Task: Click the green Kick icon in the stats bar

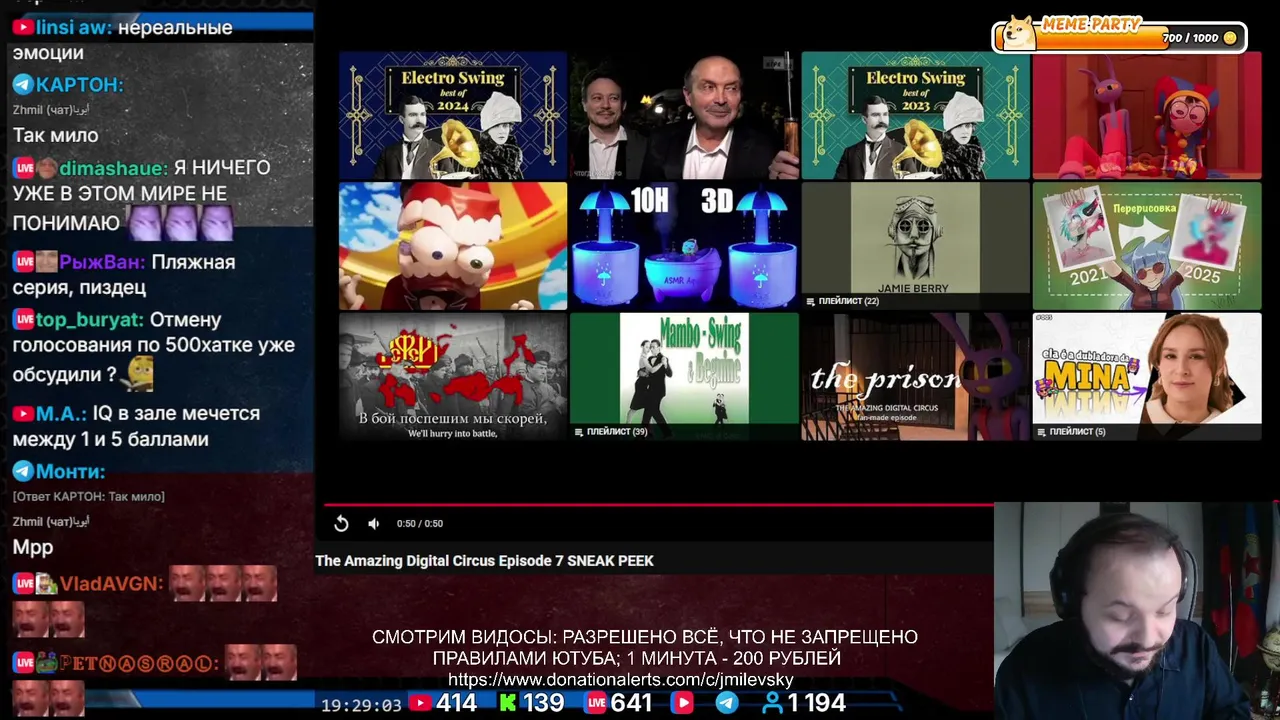Action: click(508, 703)
